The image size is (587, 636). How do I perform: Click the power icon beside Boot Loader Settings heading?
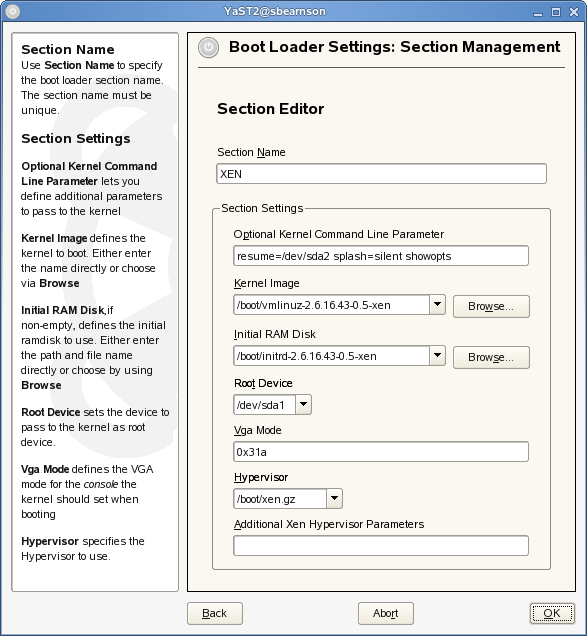(x=209, y=47)
